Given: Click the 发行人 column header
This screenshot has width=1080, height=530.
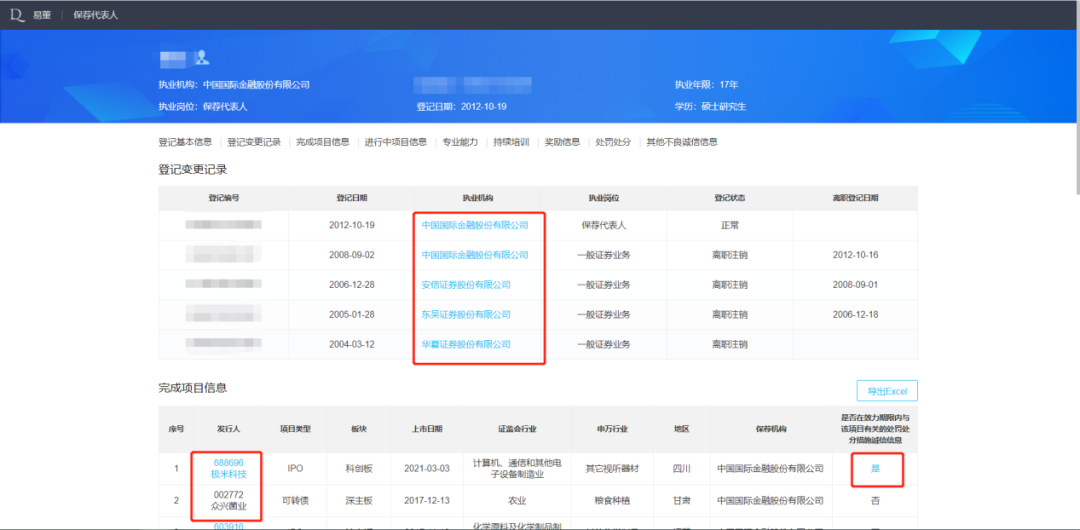Looking at the screenshot, I should pyautogui.click(x=229, y=429).
